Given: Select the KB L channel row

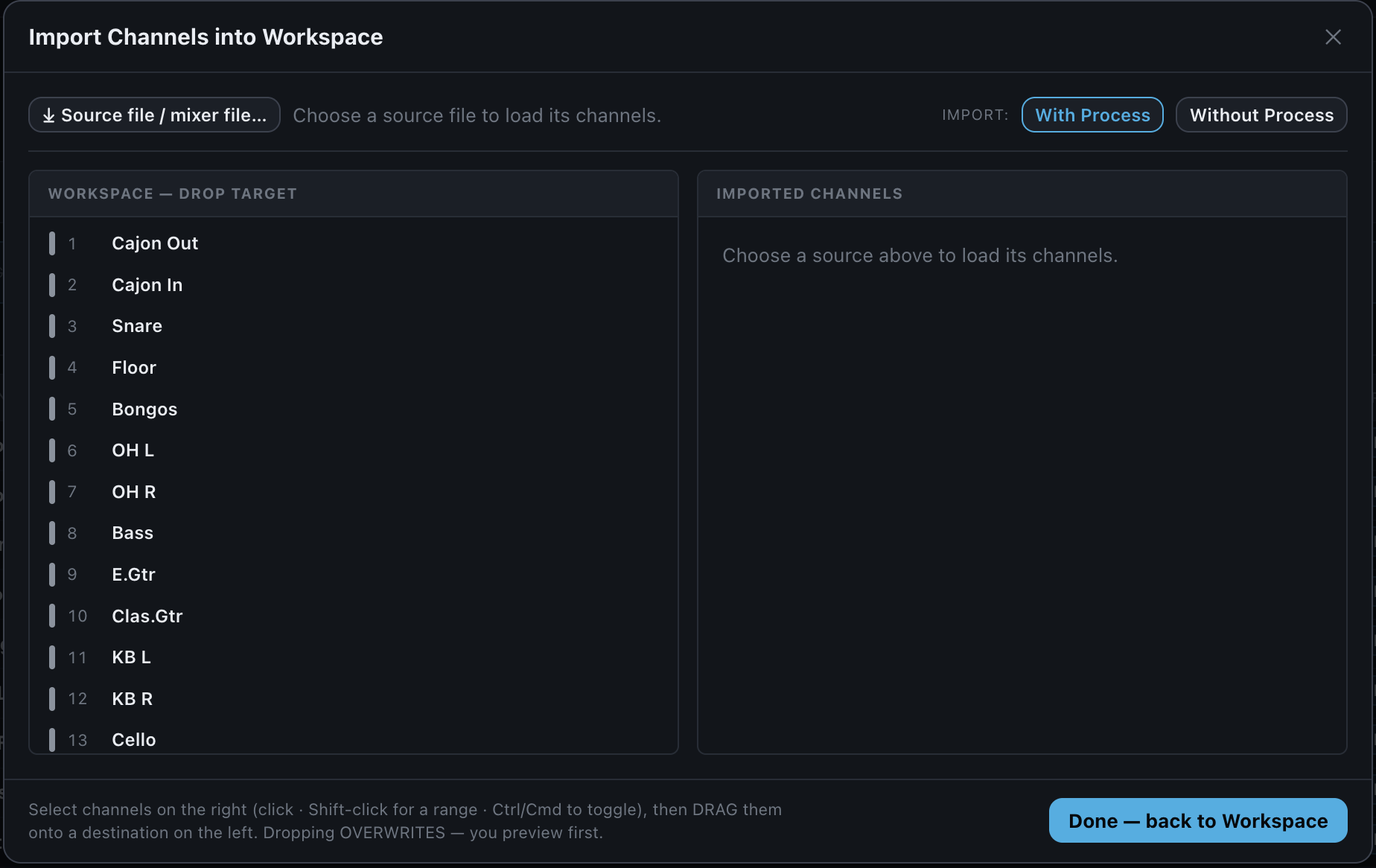Looking at the screenshot, I should [x=354, y=657].
